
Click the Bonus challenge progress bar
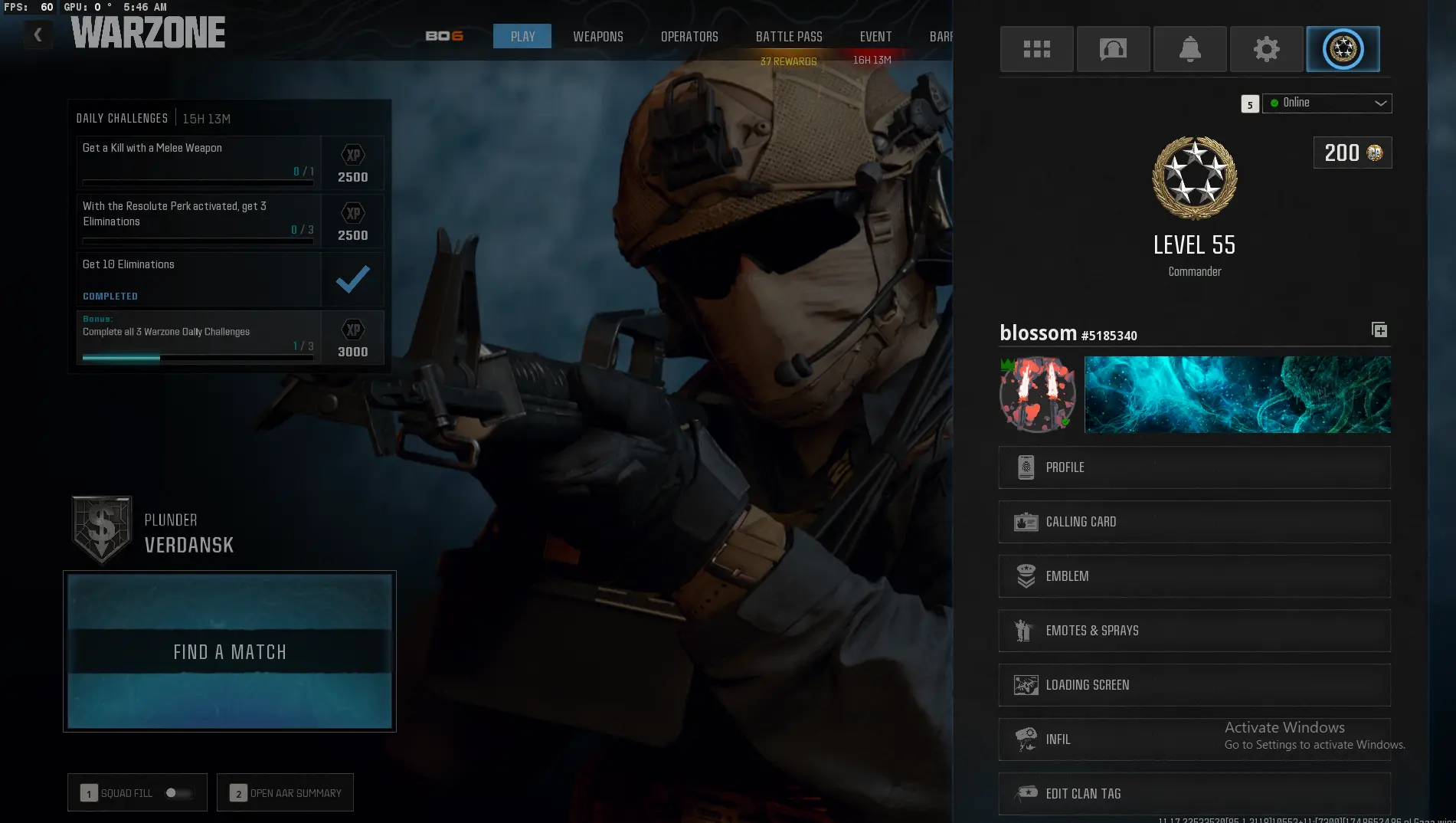(x=198, y=358)
